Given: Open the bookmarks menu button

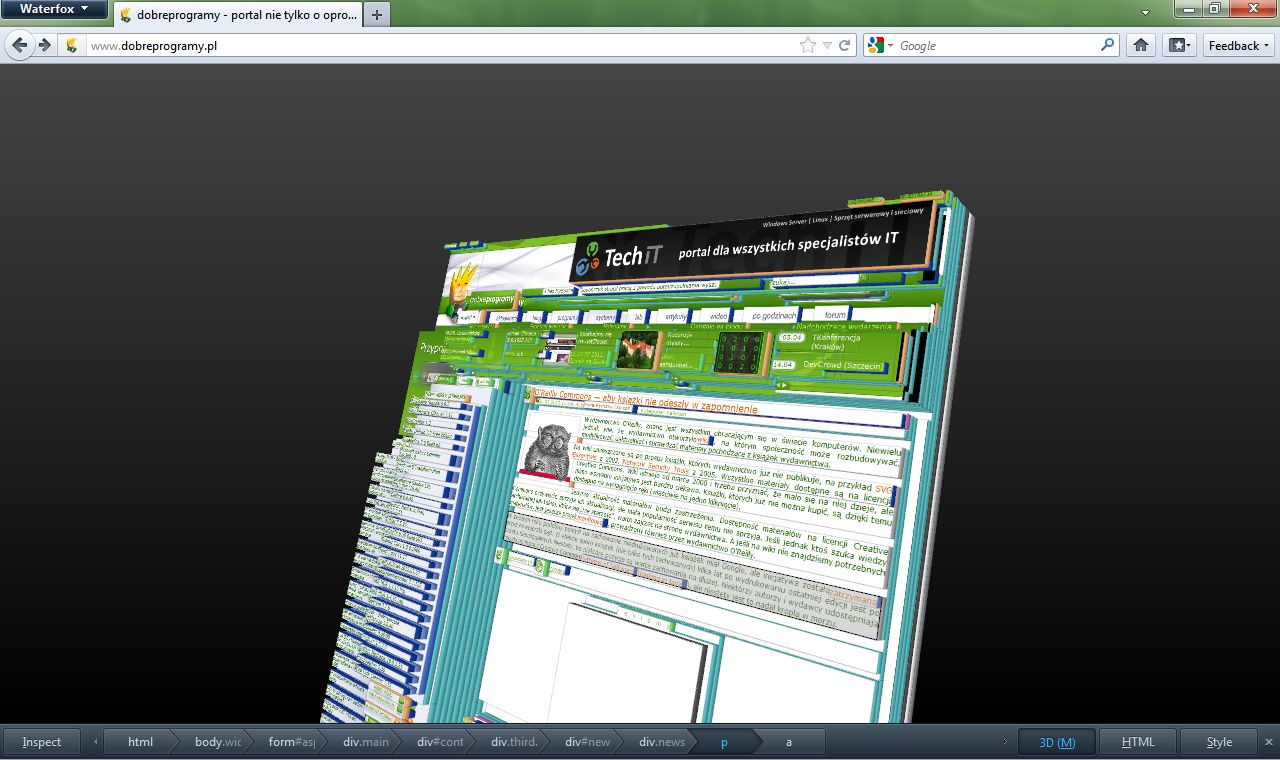Looking at the screenshot, I should pos(1179,45).
